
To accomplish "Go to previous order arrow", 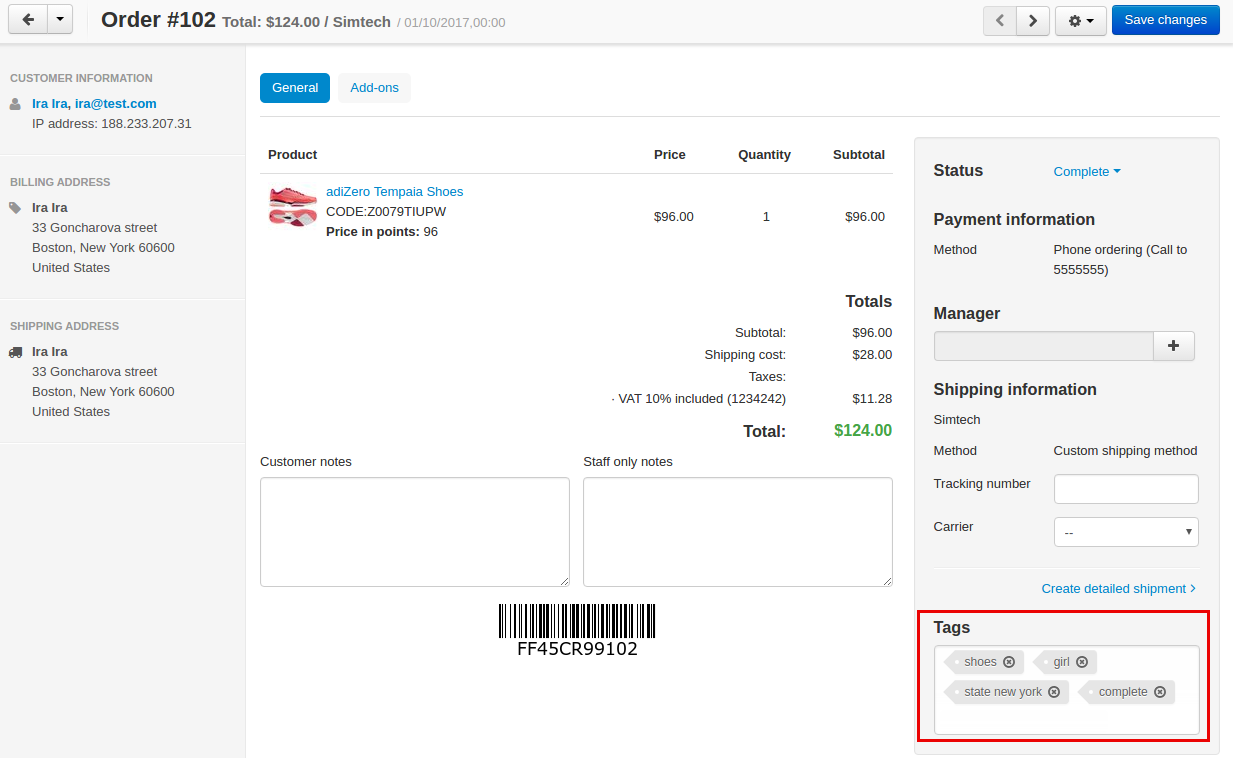I will coord(1000,20).
